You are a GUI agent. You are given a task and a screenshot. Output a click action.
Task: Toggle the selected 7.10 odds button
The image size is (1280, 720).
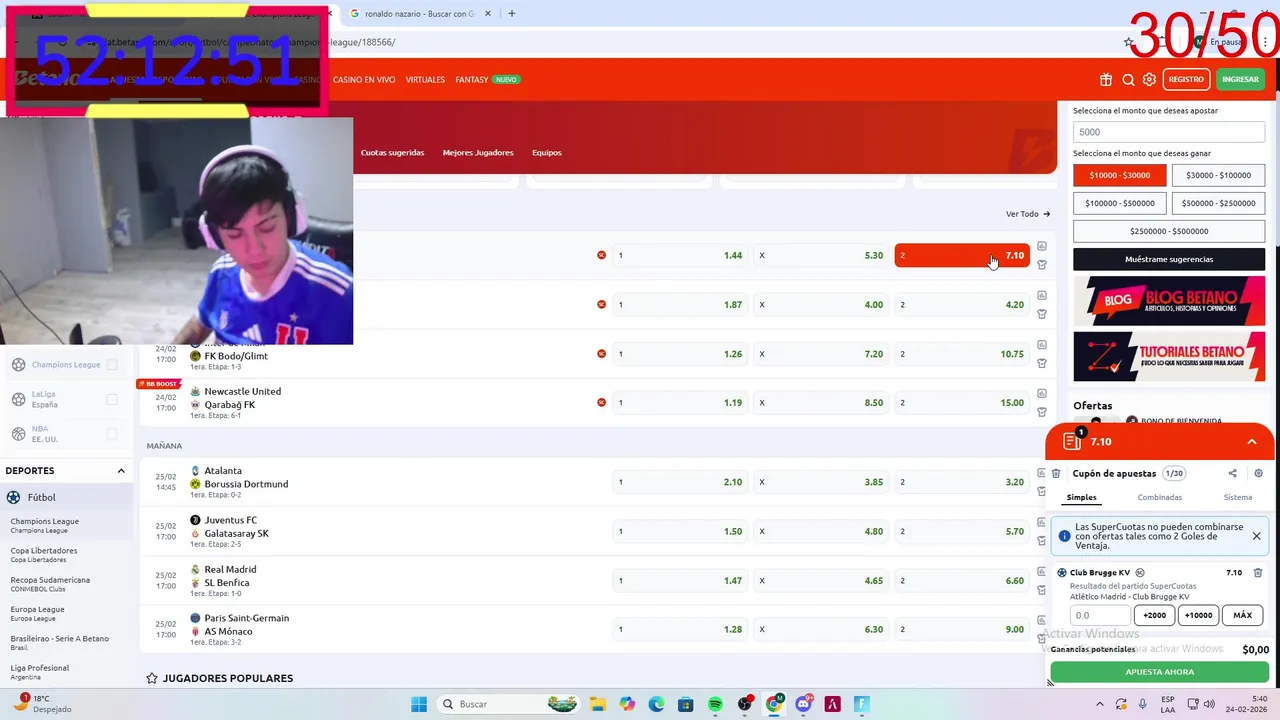(962, 255)
